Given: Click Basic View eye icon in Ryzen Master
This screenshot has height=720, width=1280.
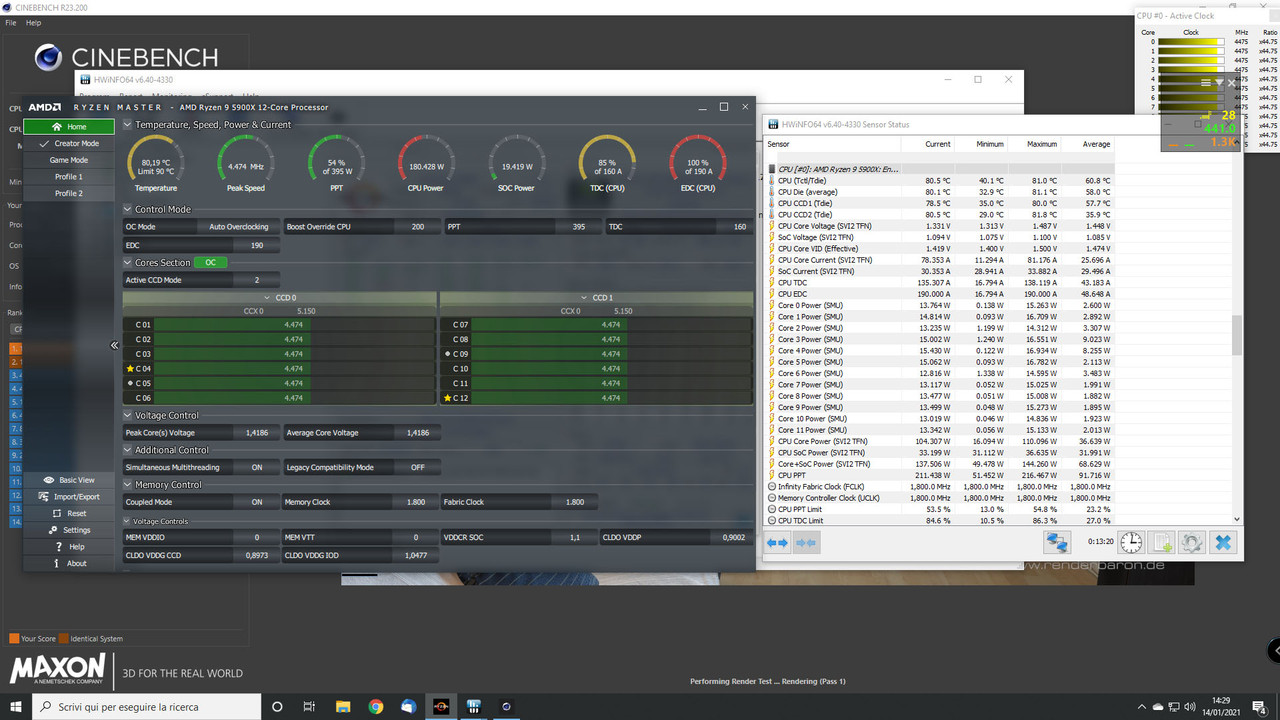Looking at the screenshot, I should (x=47, y=480).
